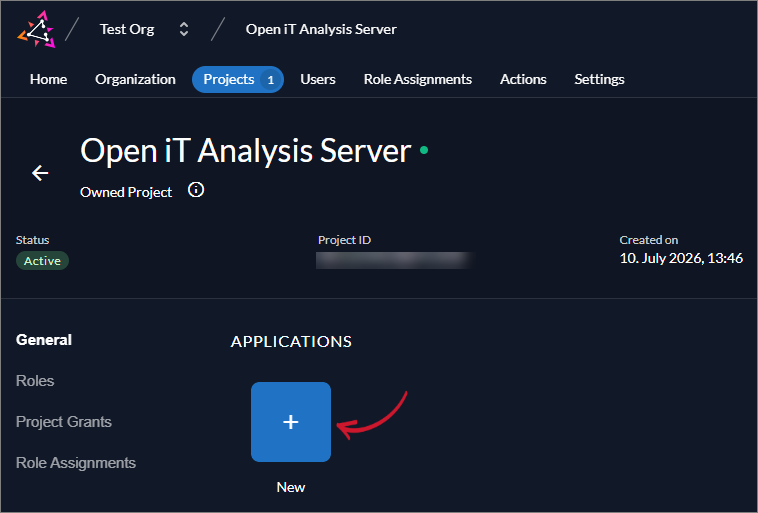Click the blurred Project ID value
This screenshot has width=758, height=513.
click(394, 260)
